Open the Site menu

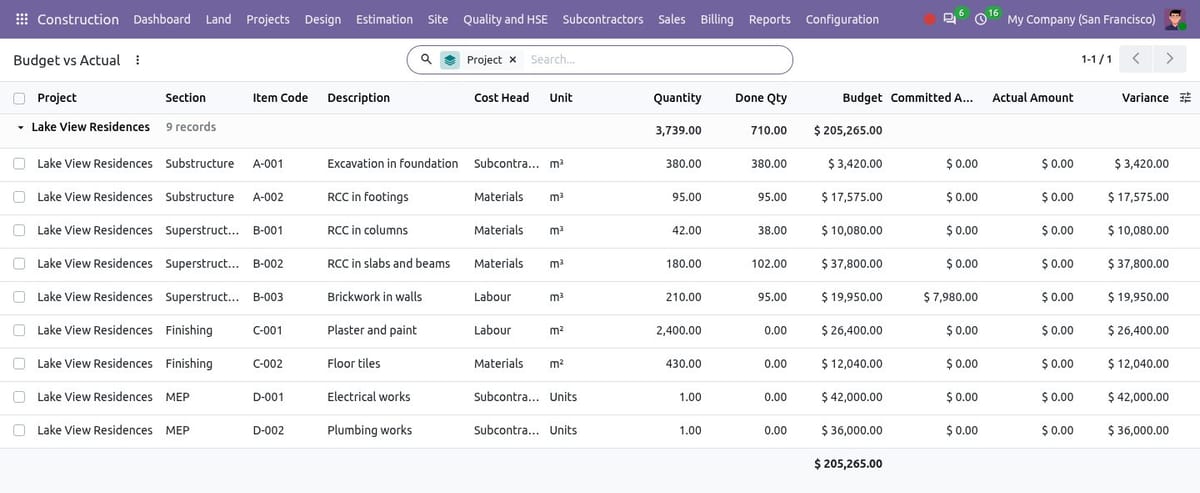(438, 19)
